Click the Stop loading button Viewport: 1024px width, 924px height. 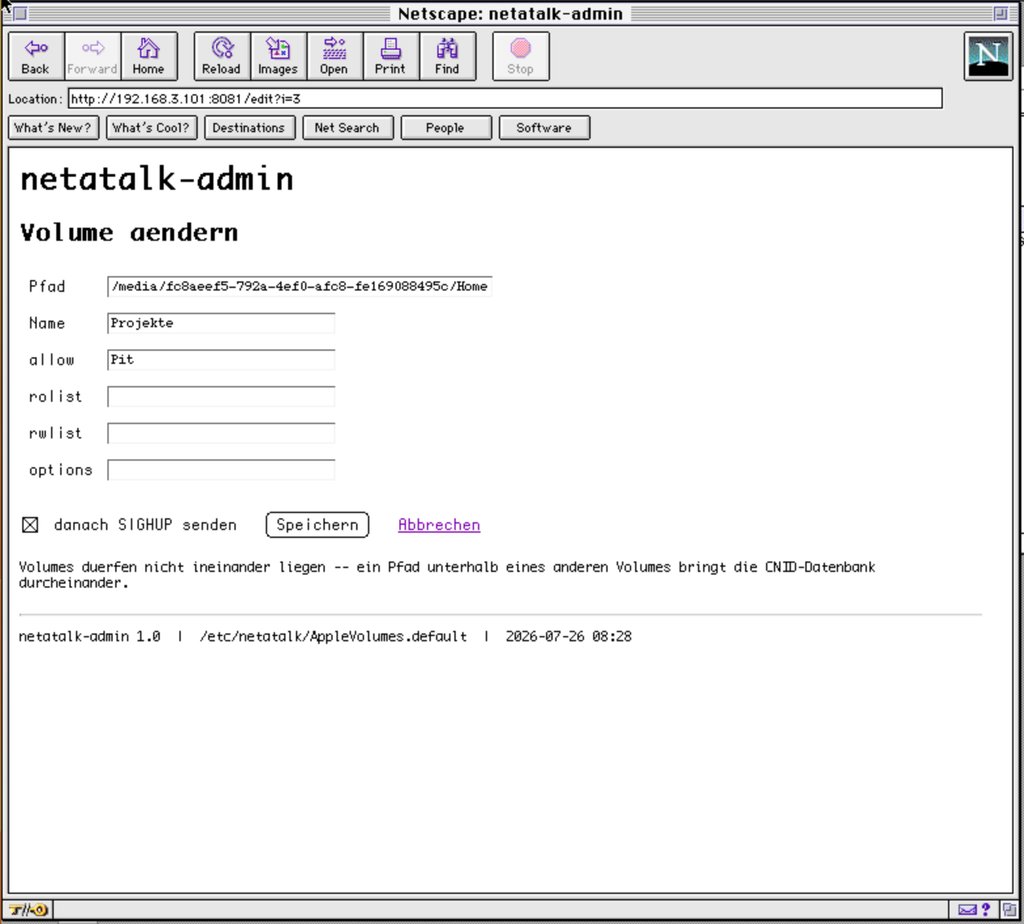click(520, 56)
